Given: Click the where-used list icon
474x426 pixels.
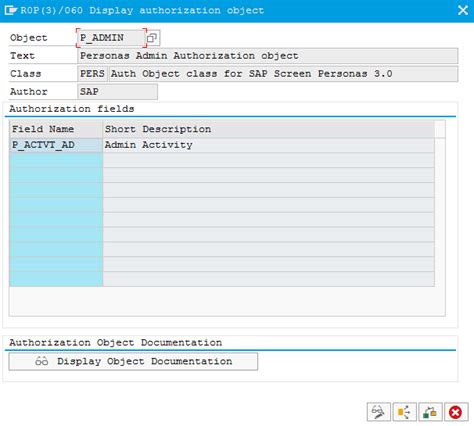Looking at the screenshot, I should coord(404,412).
